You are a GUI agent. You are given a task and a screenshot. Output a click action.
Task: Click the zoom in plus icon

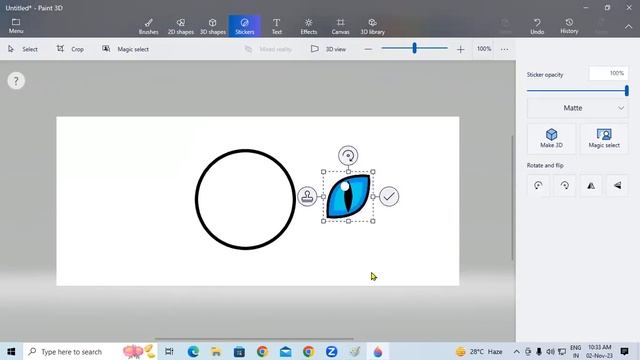460,49
